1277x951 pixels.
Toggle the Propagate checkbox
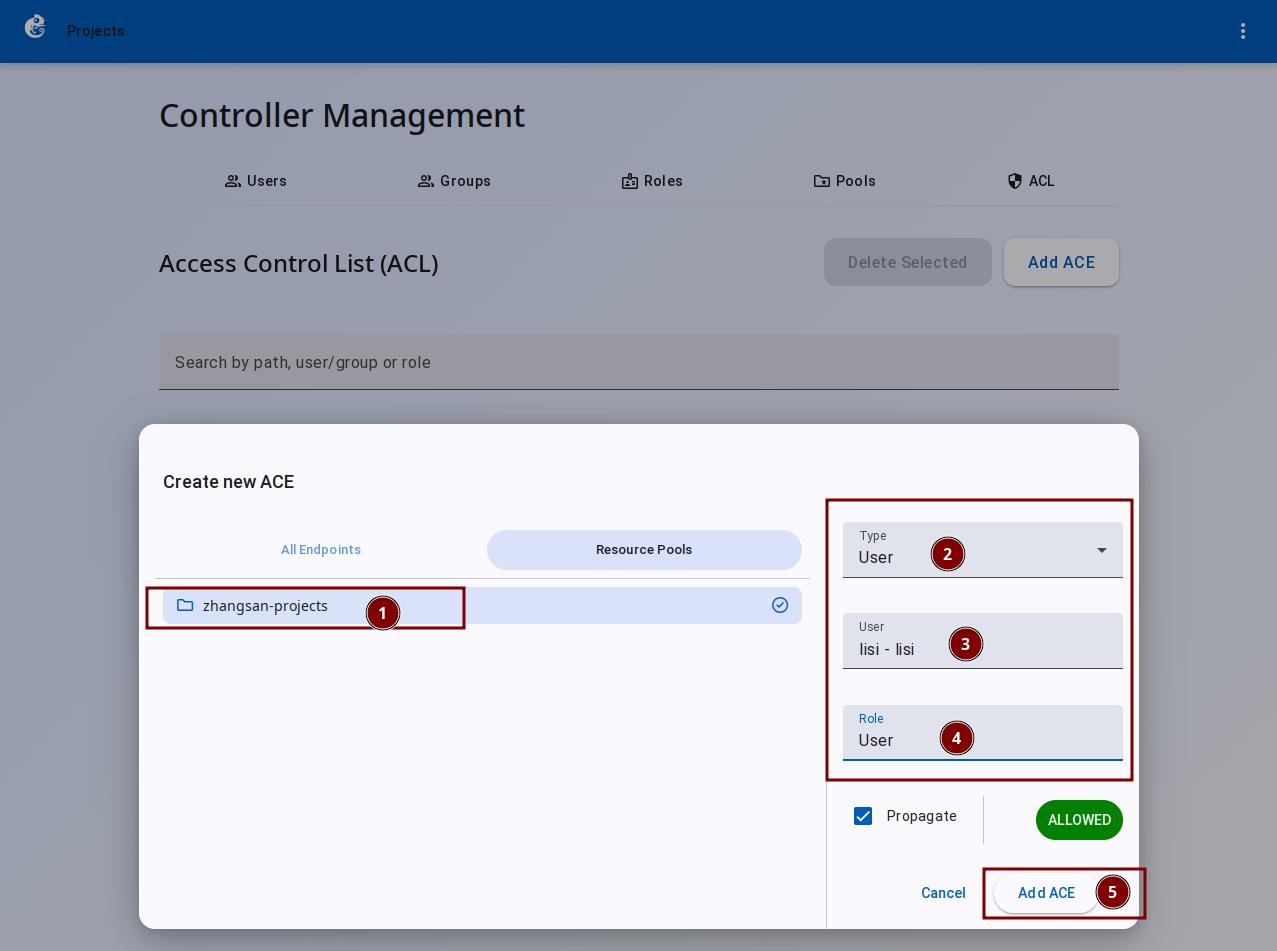[x=863, y=816]
